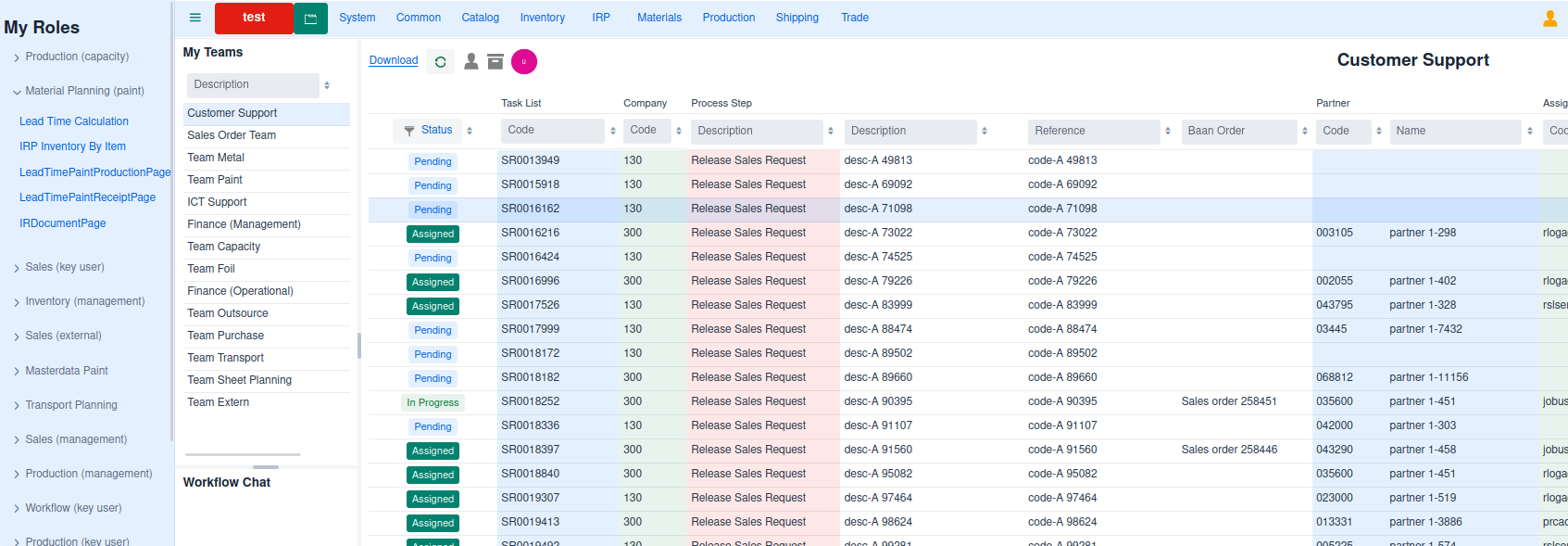1568x546 pixels.
Task: Sort second Description column
Action: (985, 131)
